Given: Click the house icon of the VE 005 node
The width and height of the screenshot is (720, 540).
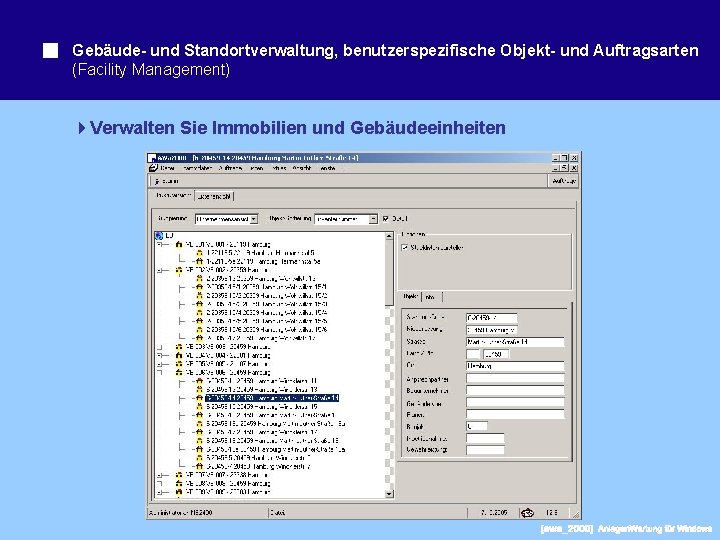Looking at the screenshot, I should pos(179,364).
